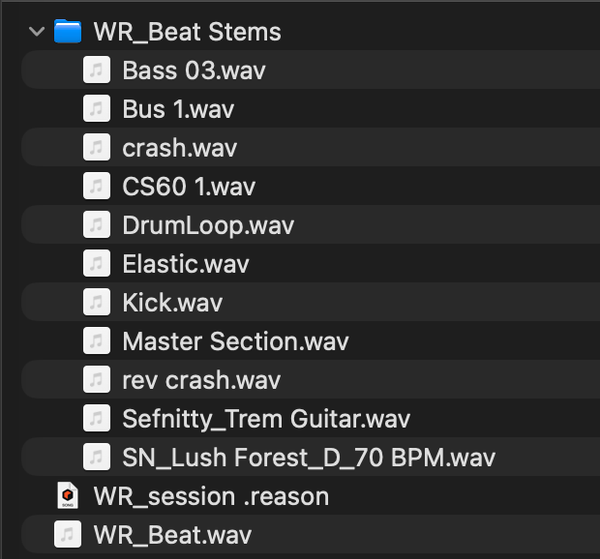Click the WR_Beat Stems folder icon

[x=68, y=32]
